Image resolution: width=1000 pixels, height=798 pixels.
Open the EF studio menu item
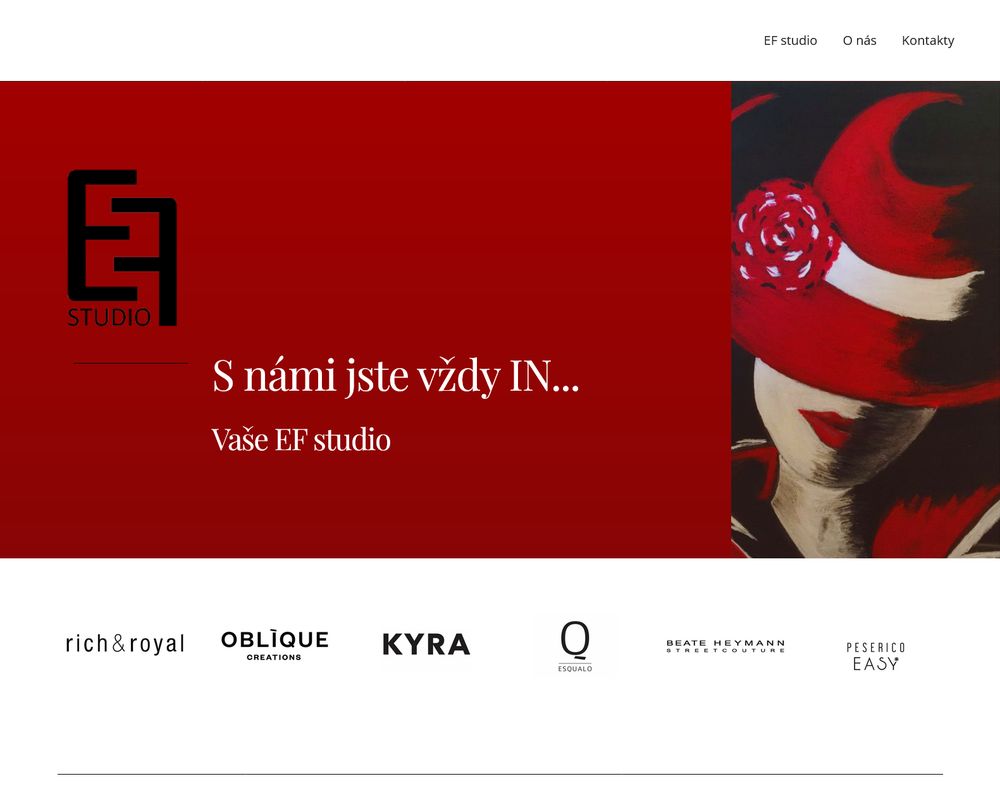(790, 40)
